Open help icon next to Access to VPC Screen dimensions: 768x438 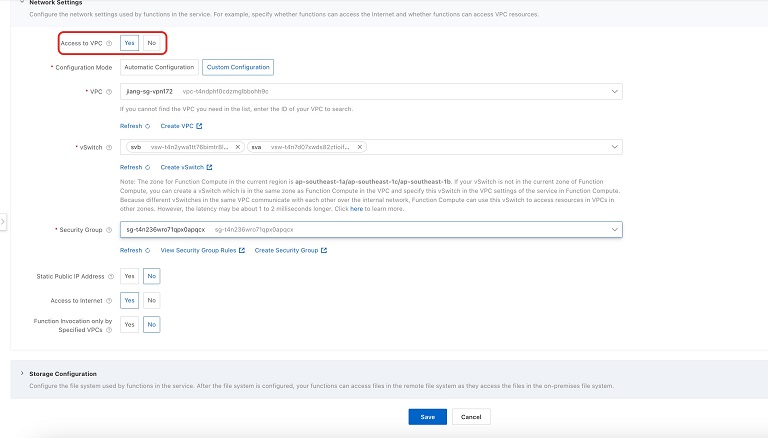(x=109, y=43)
